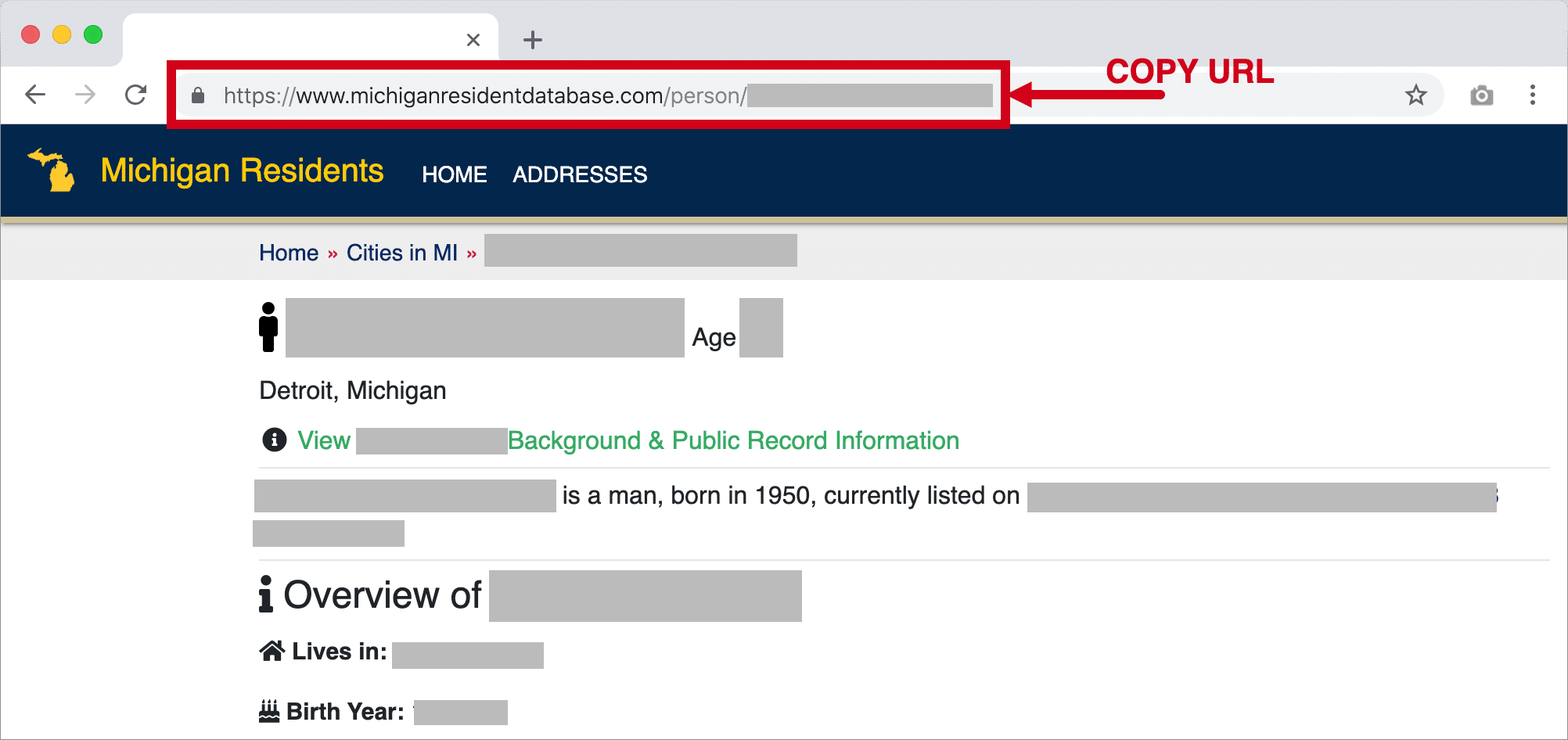This screenshot has width=1568, height=740.
Task: Close the current browser tab
Action: coord(473,40)
